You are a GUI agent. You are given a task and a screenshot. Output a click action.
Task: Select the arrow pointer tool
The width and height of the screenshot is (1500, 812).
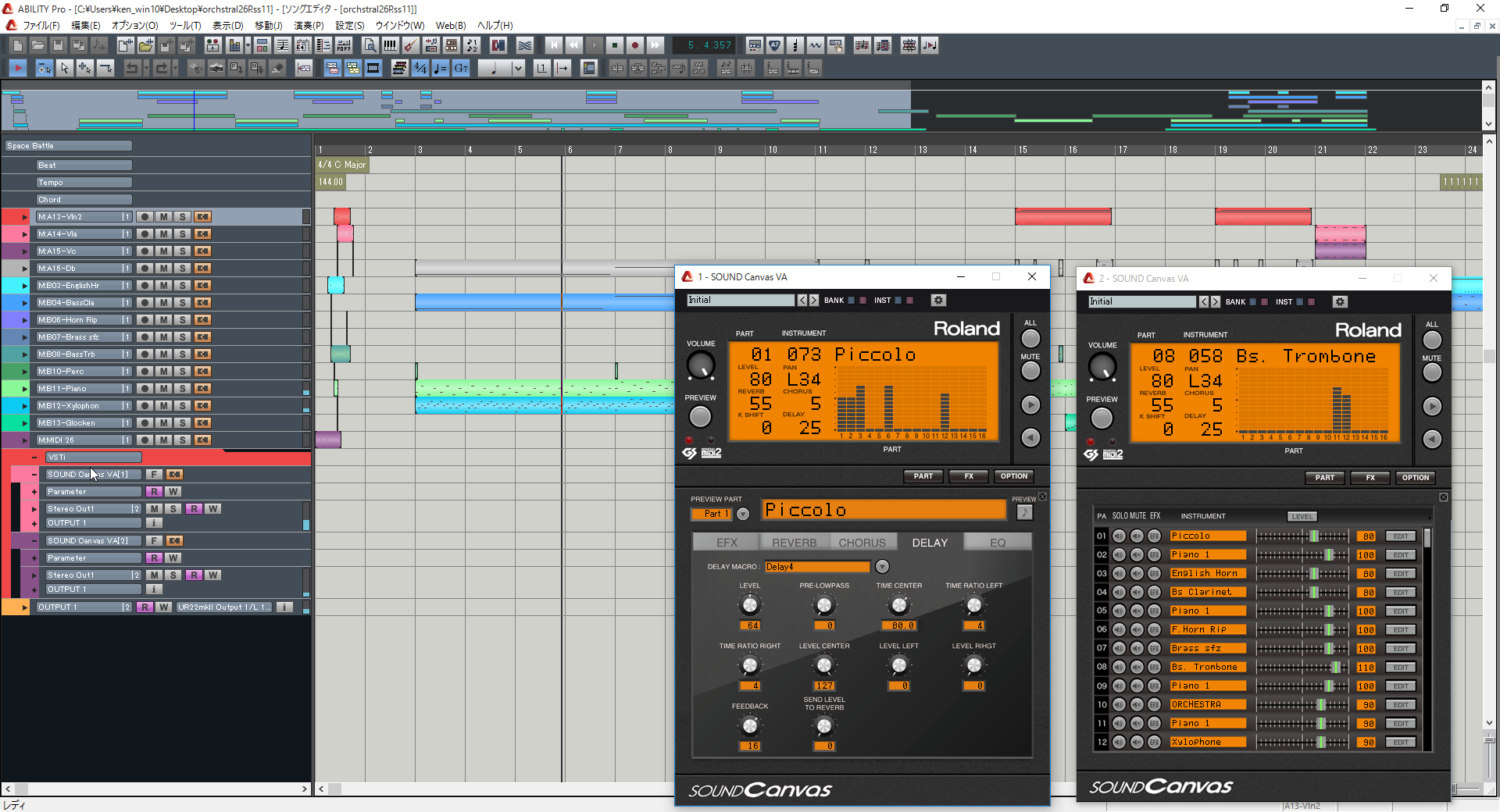tap(64, 69)
